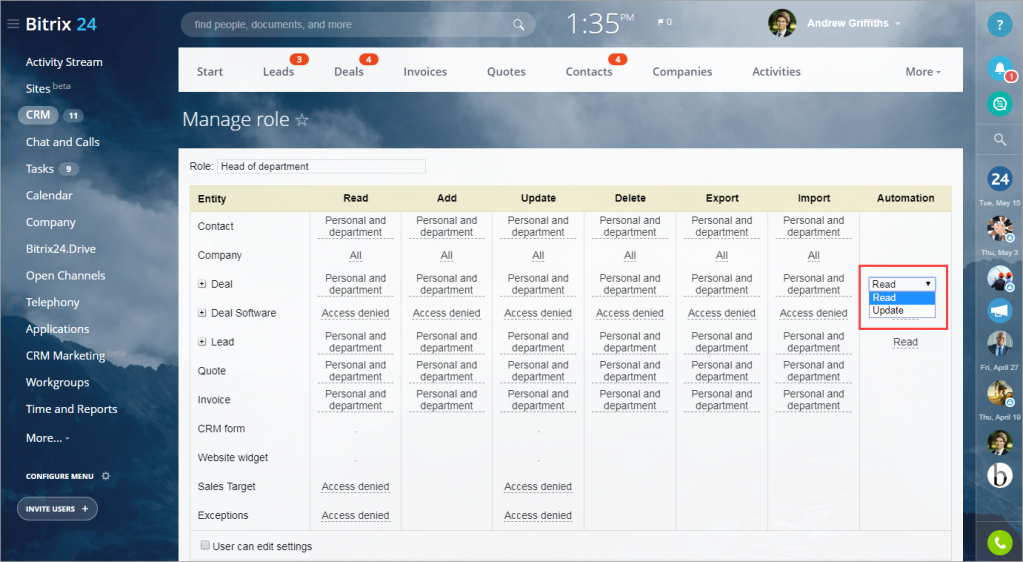Click the Bitrix 24 logo

point(61,24)
